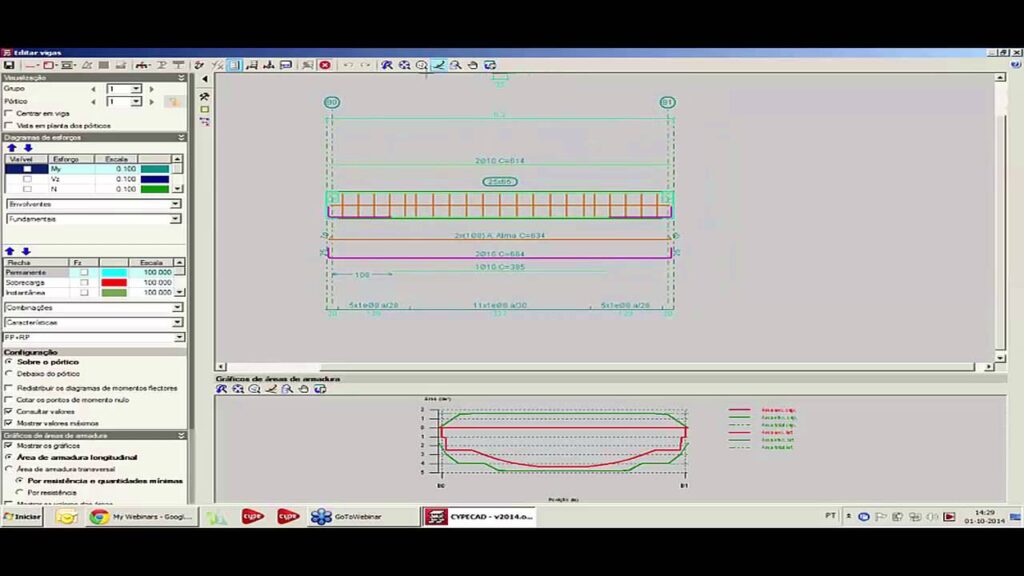The image size is (1024, 576).
Task: Expand the Combinações dropdown list
Action: (176, 308)
